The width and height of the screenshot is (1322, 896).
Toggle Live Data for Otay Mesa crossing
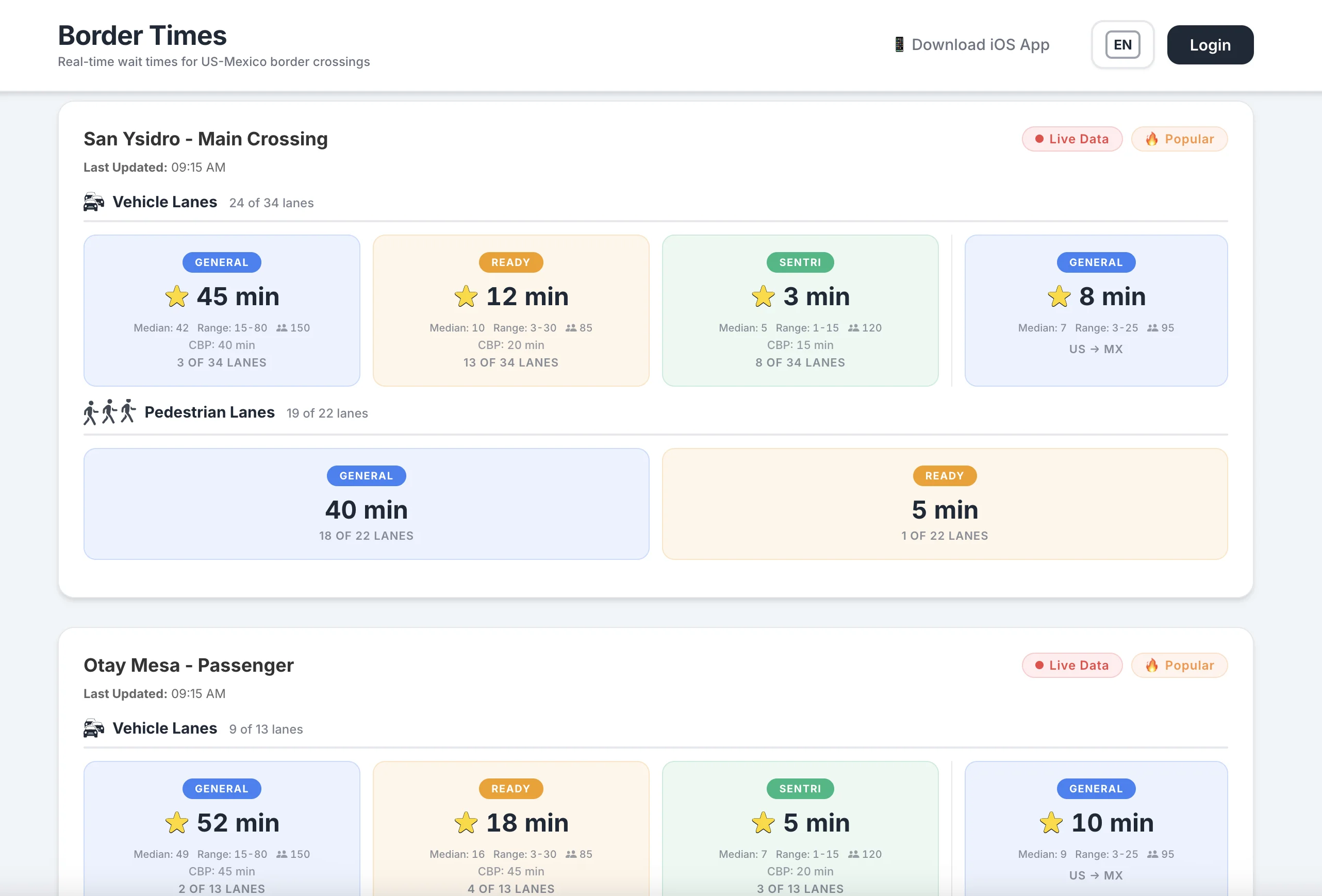click(1072, 665)
